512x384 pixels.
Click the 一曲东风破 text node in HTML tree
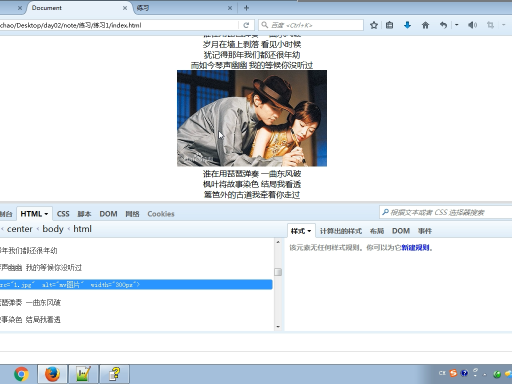click(x=43, y=303)
